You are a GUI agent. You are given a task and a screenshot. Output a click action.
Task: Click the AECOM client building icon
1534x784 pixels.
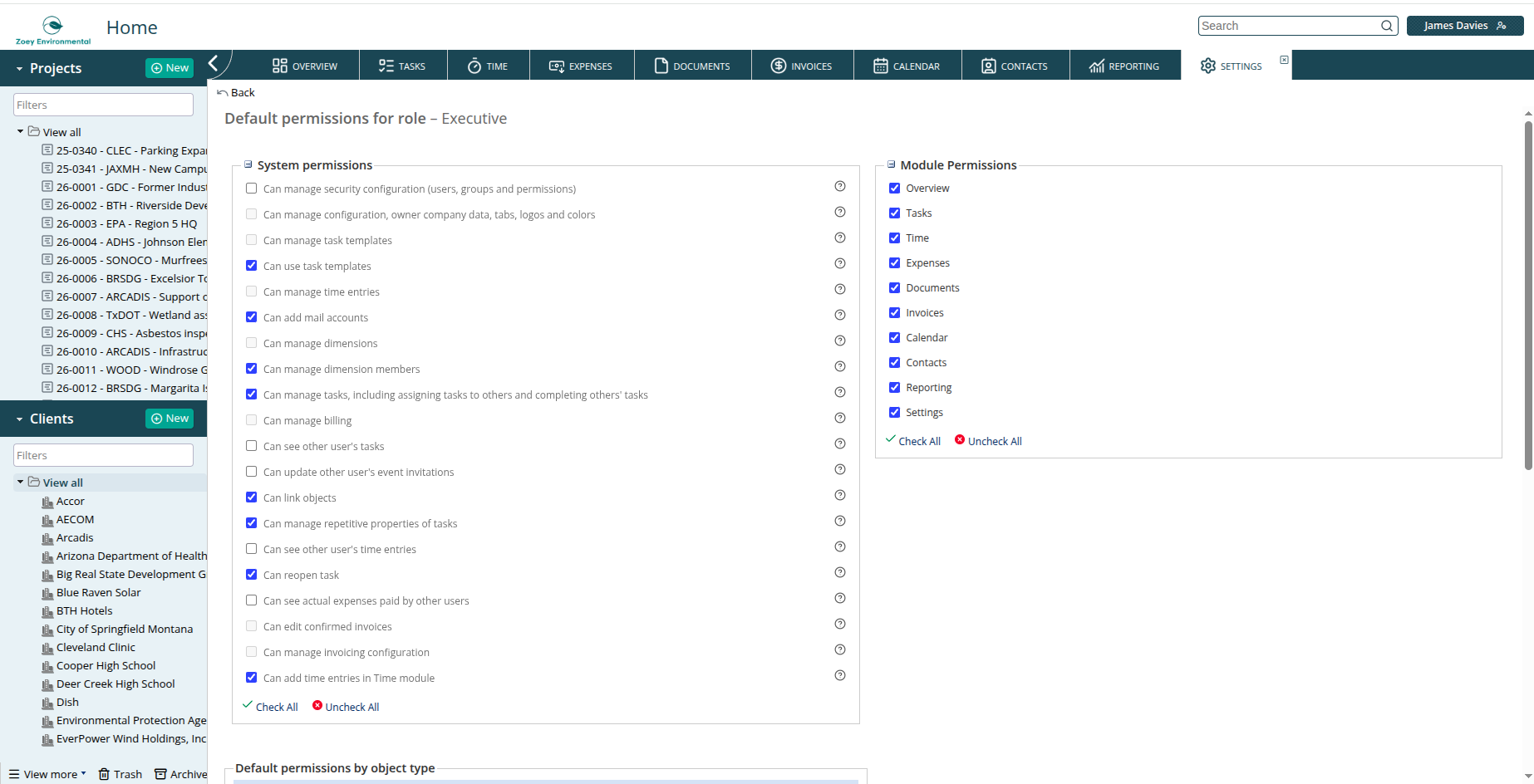(x=47, y=520)
